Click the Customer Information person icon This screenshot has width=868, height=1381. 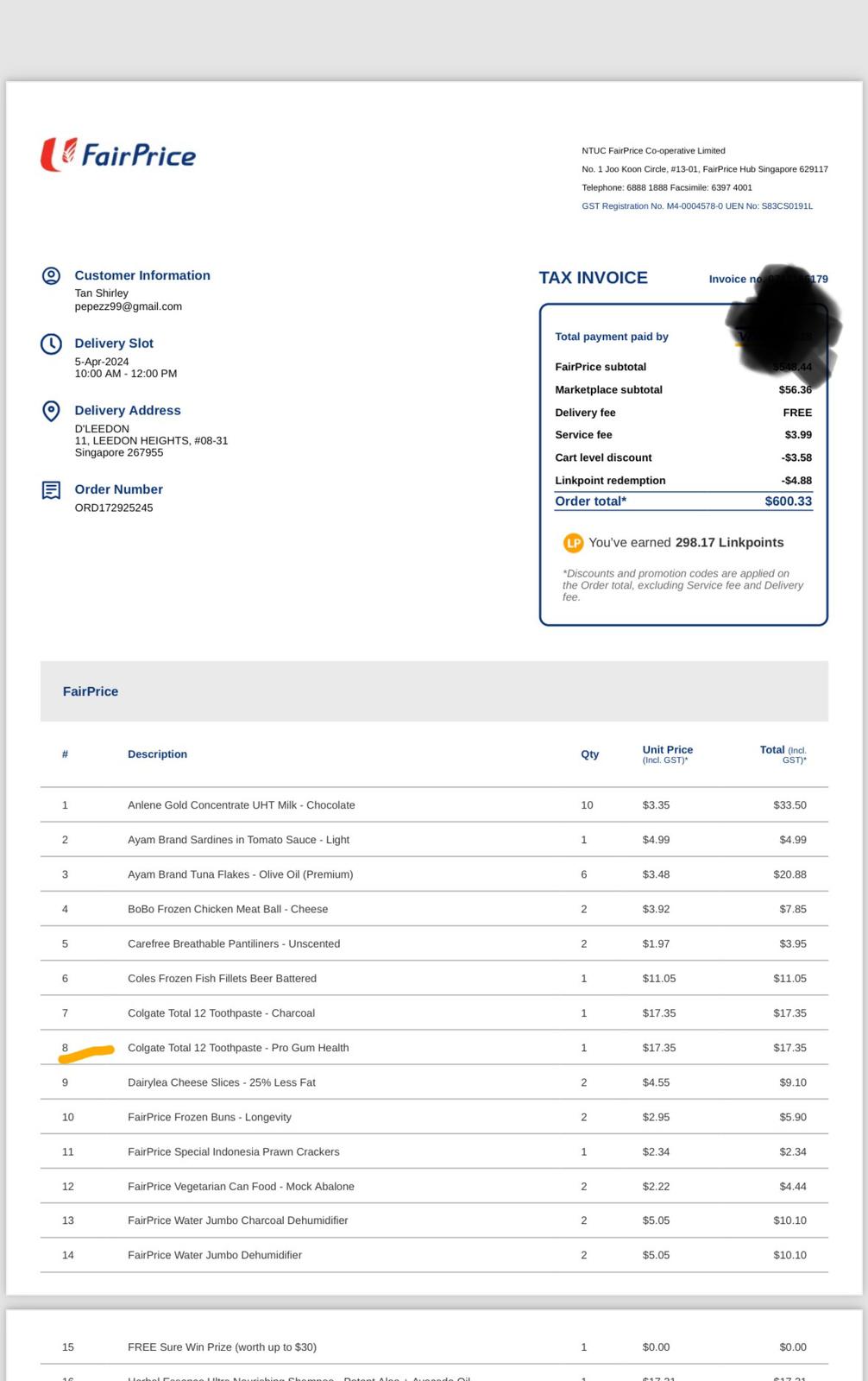coord(51,275)
